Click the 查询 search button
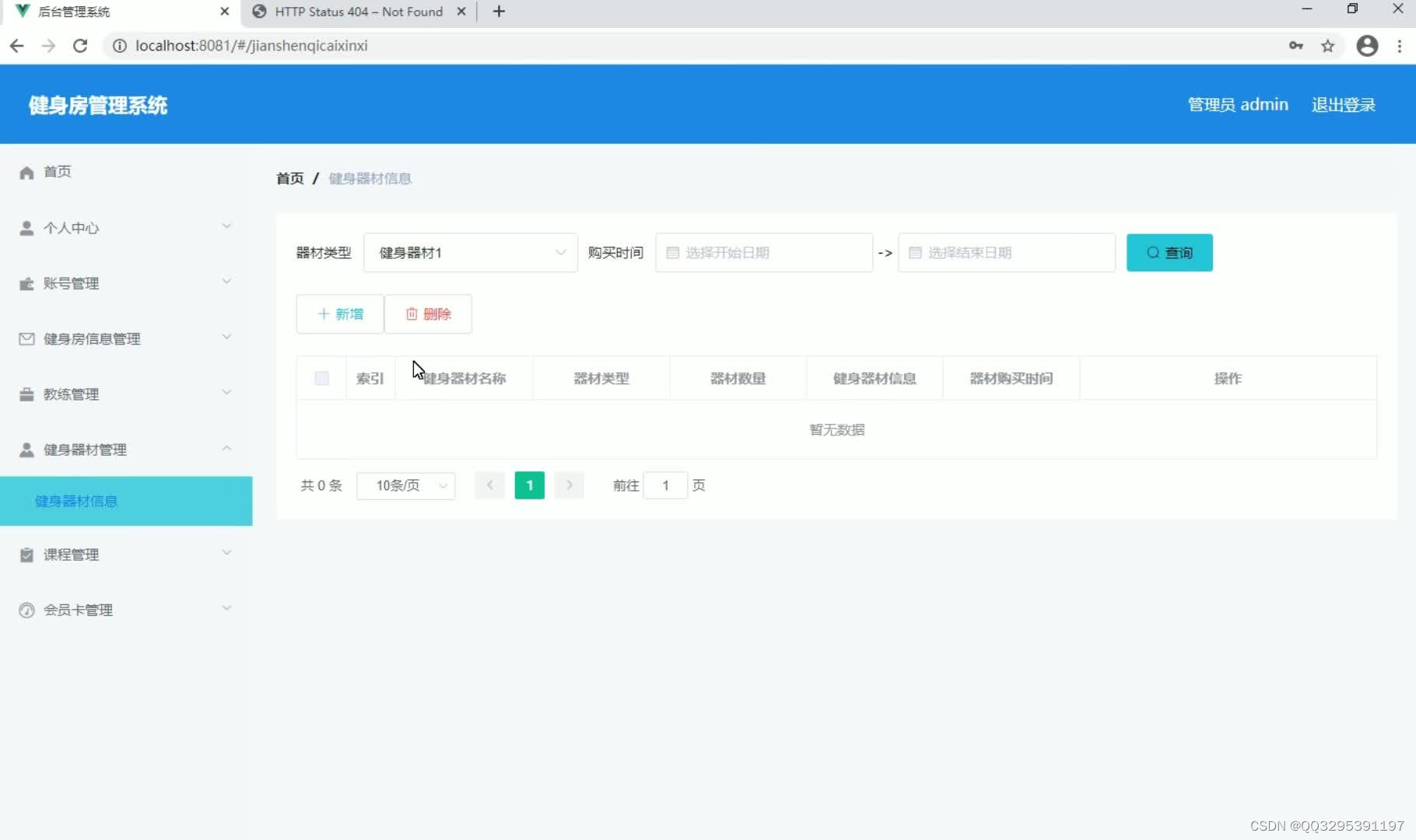1416x840 pixels. pos(1169,253)
